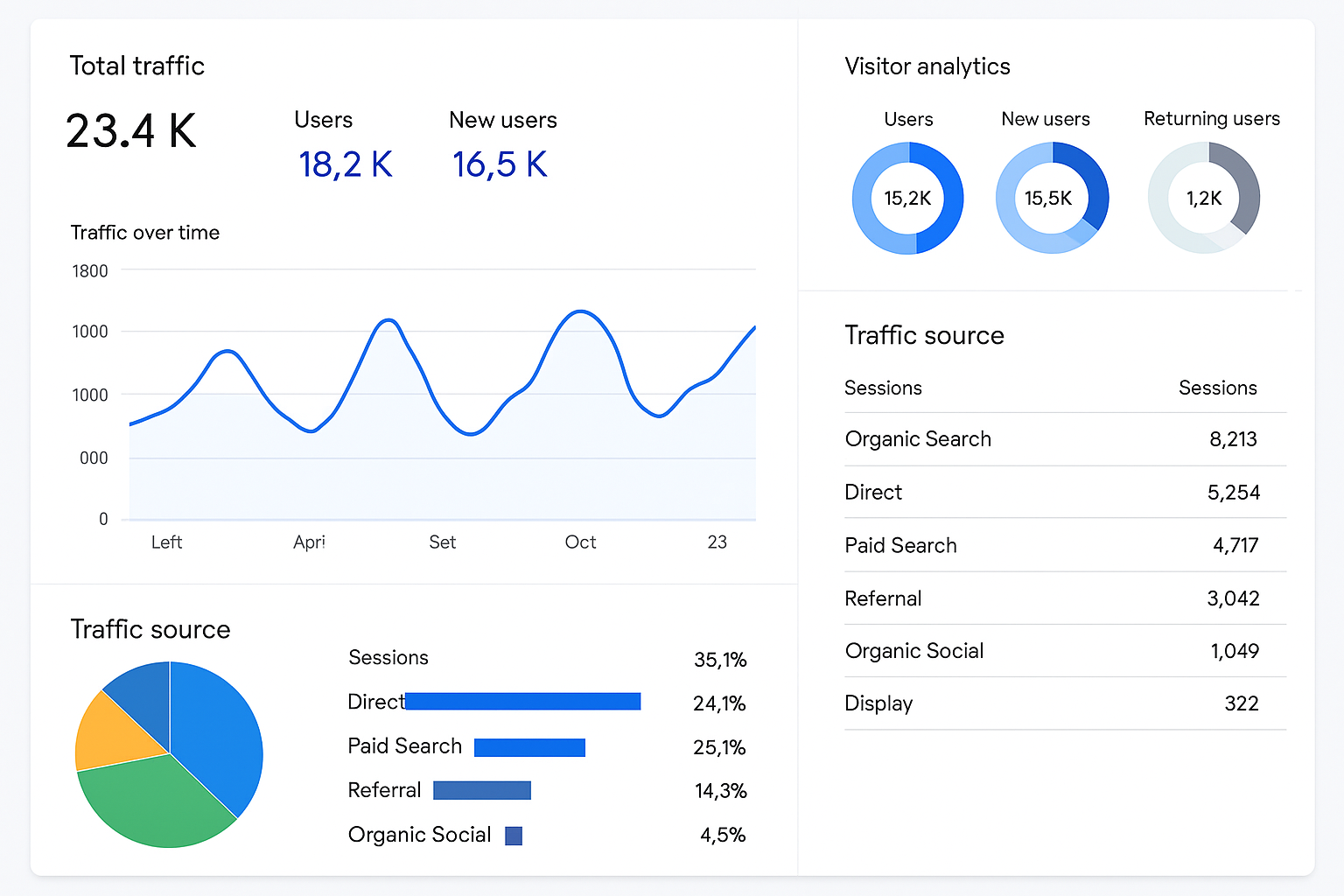Image resolution: width=1344 pixels, height=896 pixels.
Task: Click the Paid Search row showing 4,717
Action: (1064, 546)
